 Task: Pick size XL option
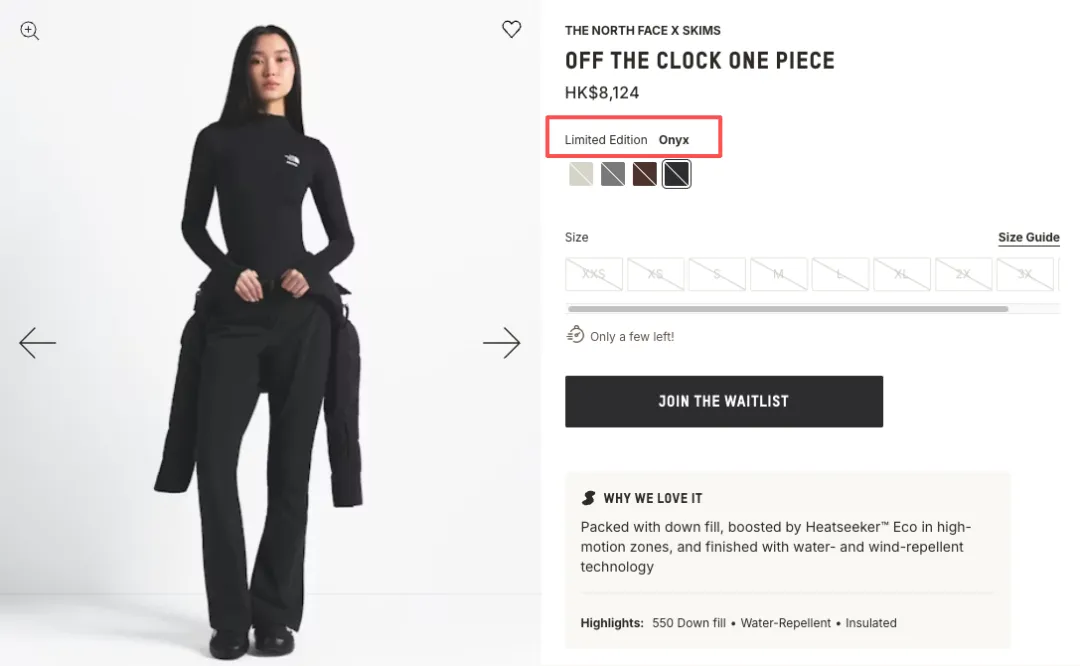(x=902, y=274)
